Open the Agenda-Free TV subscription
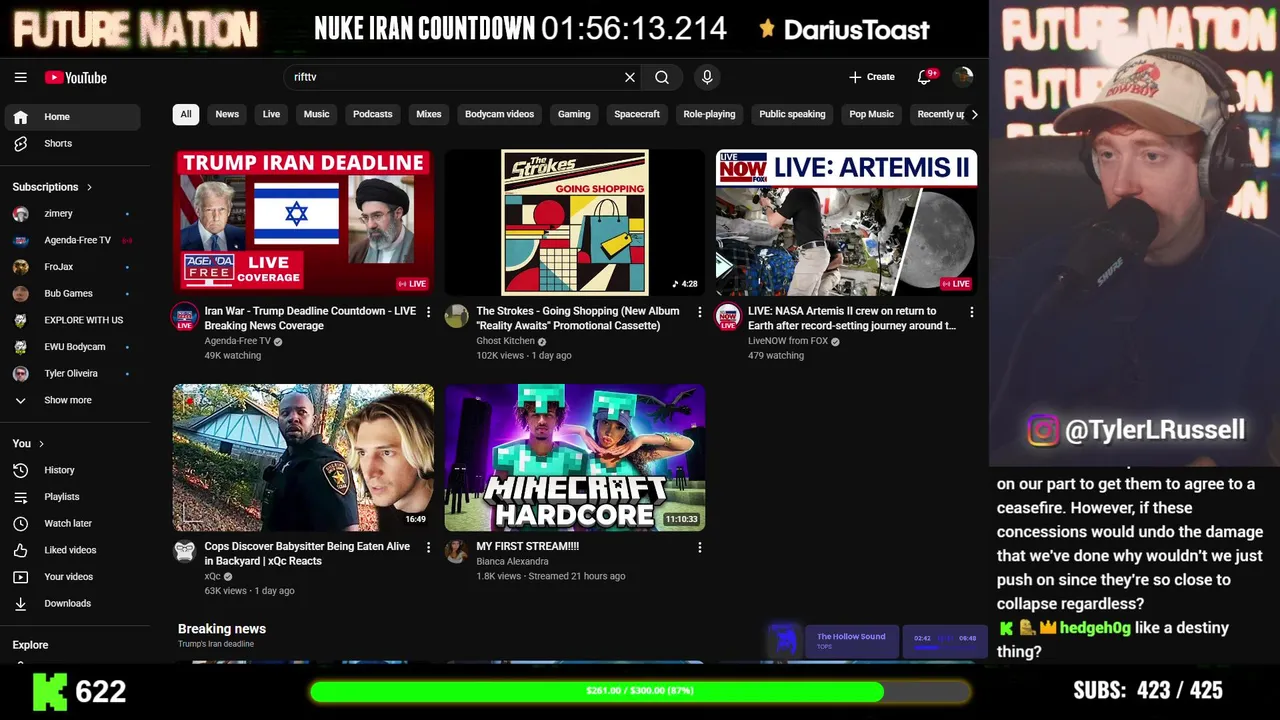Screen dimensions: 1280x720 (72, 240)
